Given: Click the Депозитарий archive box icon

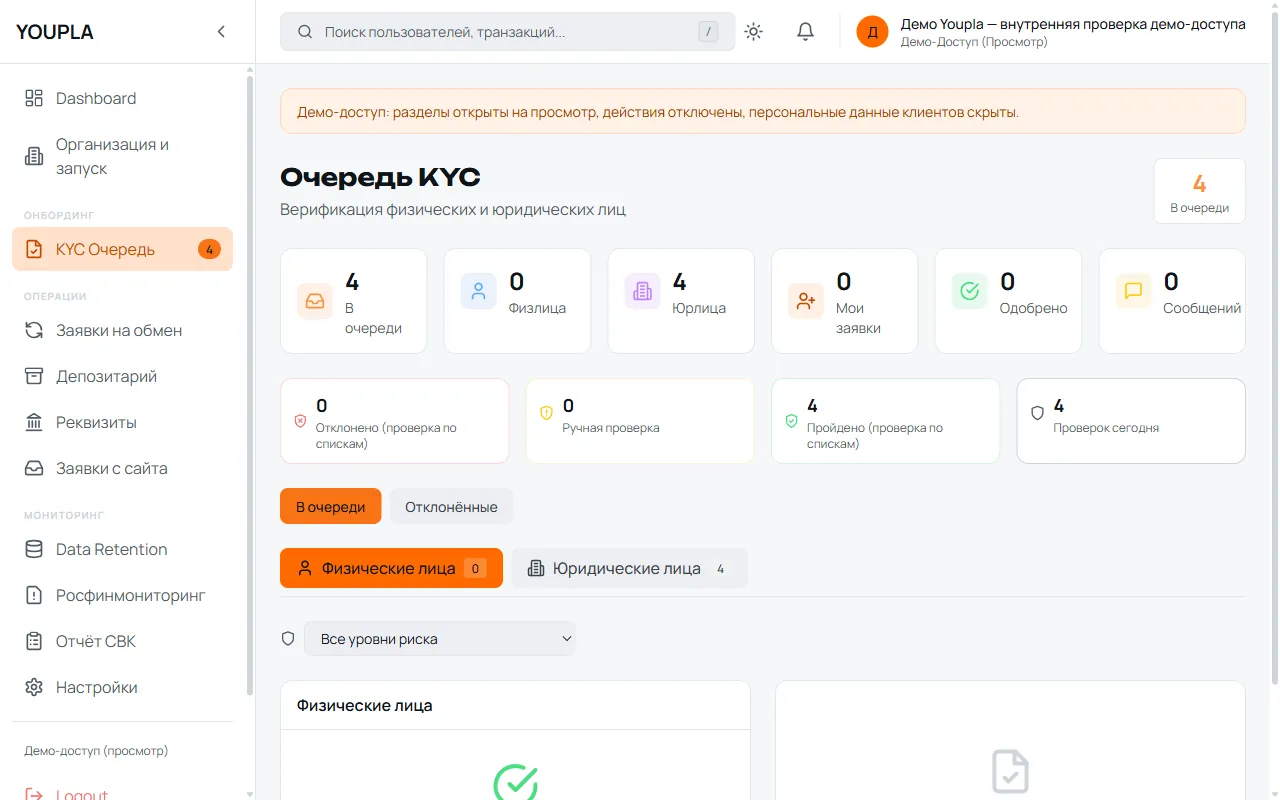Looking at the screenshot, I should pyautogui.click(x=34, y=376).
